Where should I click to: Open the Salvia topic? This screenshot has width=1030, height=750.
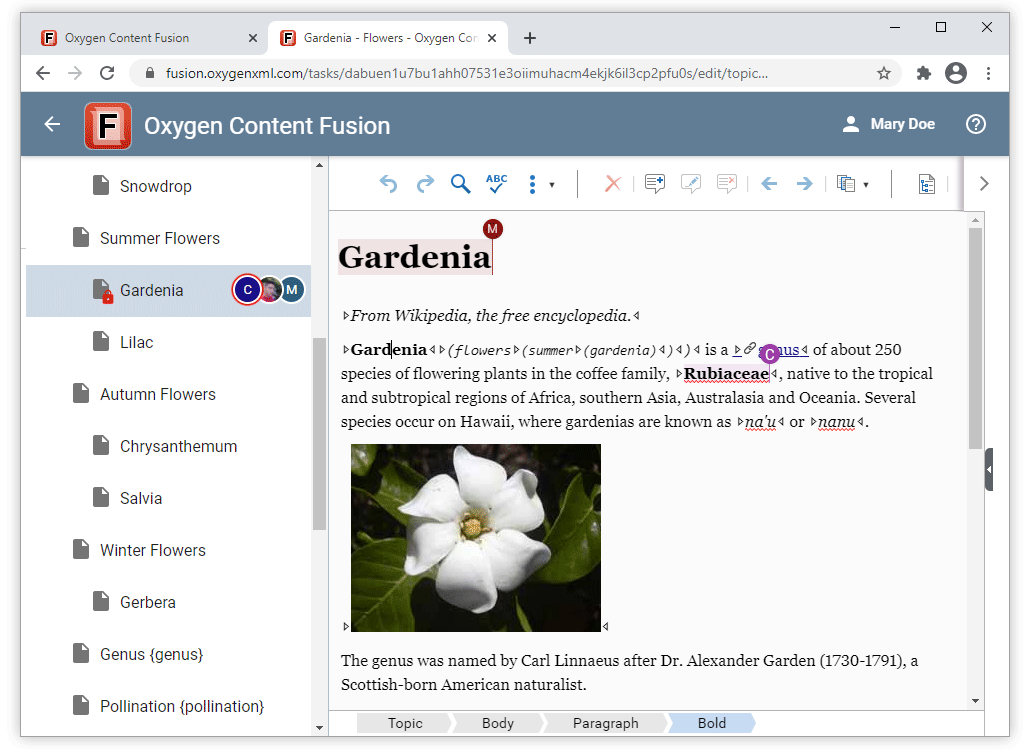141,498
